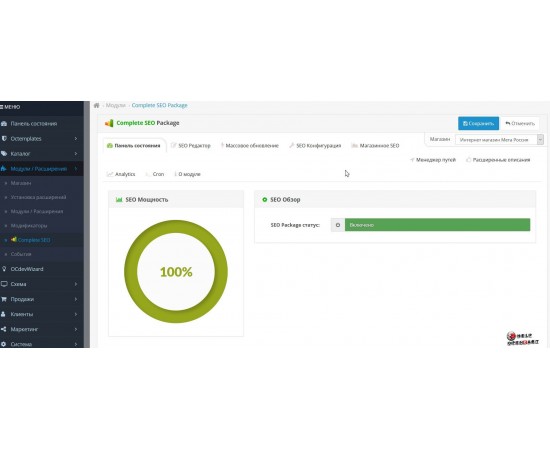Click the Система gear icon
The width and height of the screenshot is (550, 450).
coord(4,344)
